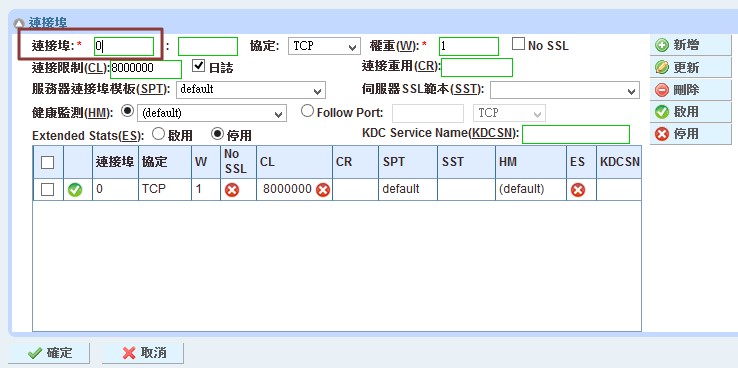Click the 8000000 value in table row

click(287, 189)
